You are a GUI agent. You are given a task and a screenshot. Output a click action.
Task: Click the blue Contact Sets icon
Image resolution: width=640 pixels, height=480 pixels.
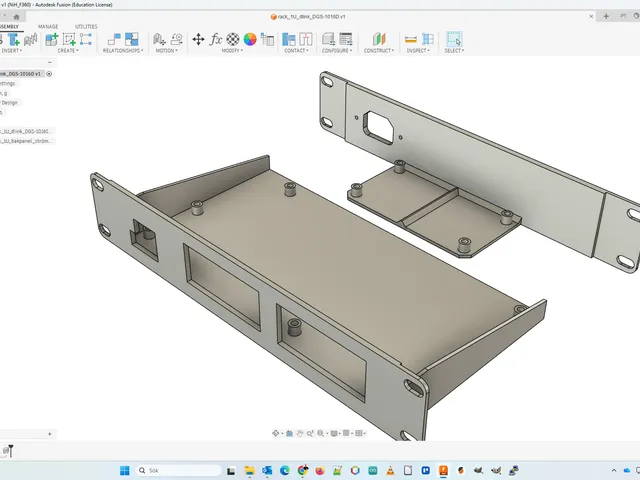(289, 40)
